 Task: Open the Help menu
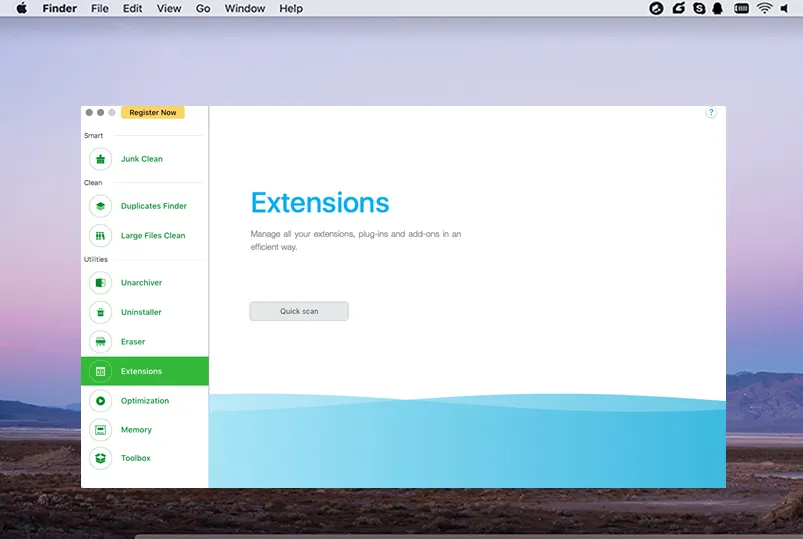coord(291,9)
